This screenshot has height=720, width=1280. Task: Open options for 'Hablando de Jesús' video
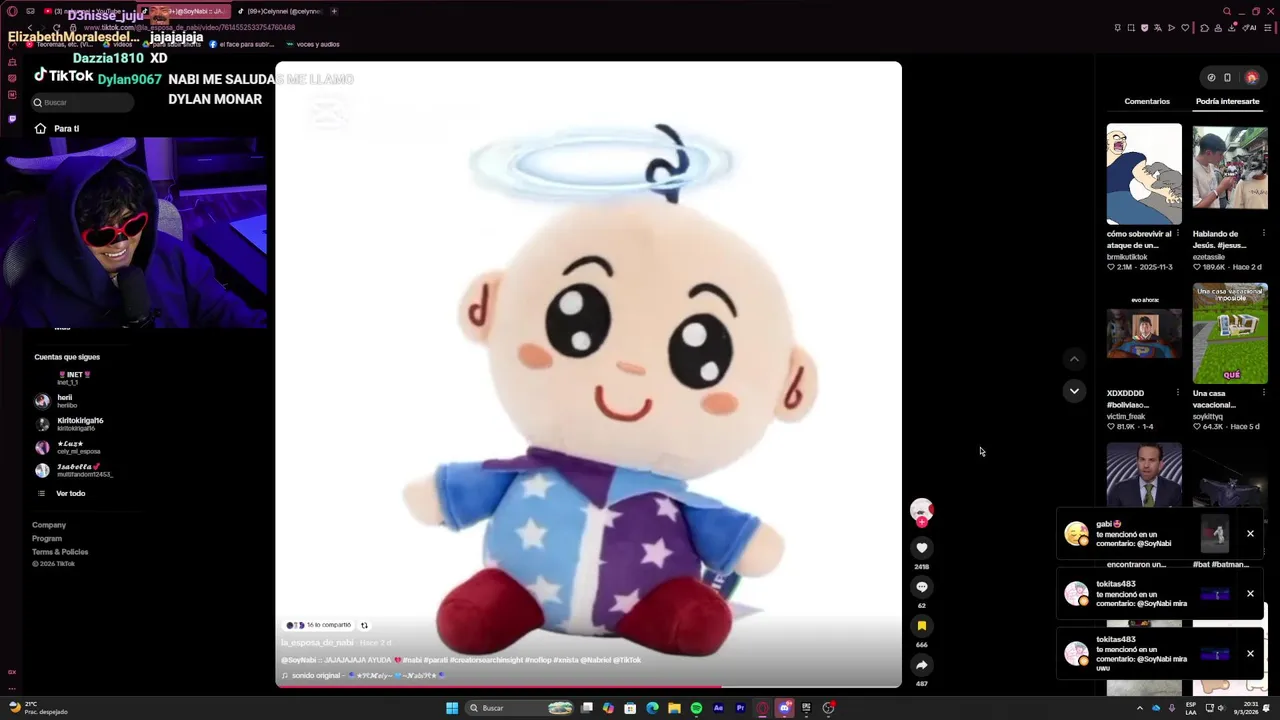coord(1264,233)
